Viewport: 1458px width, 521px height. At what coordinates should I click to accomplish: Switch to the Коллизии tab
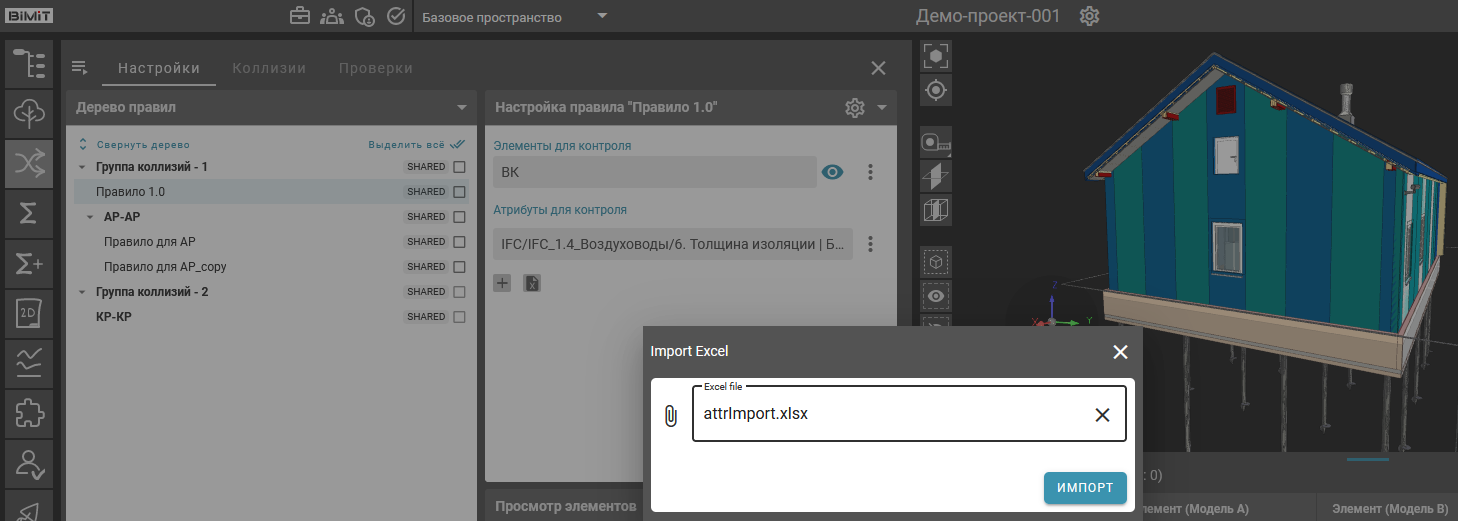[x=269, y=68]
